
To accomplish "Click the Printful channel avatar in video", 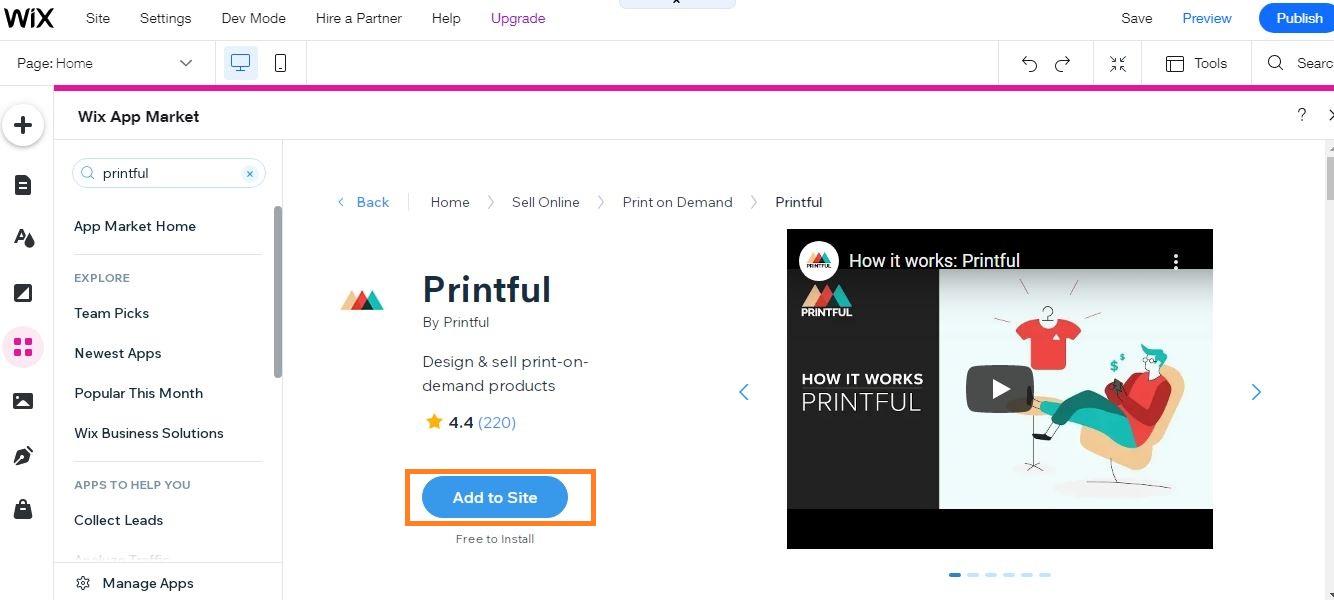I will click(818, 261).
